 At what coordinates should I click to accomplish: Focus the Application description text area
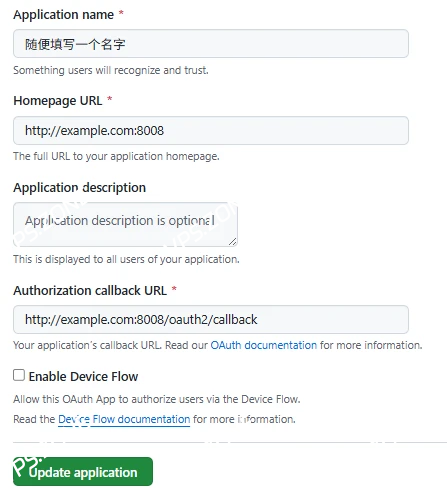point(125,224)
